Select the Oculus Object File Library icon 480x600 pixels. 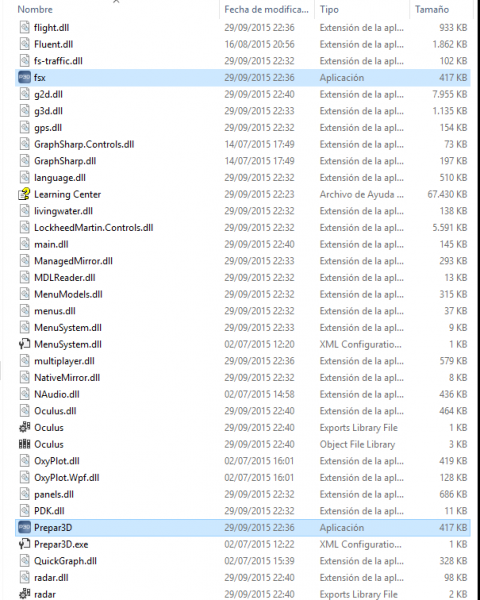pos(24,444)
